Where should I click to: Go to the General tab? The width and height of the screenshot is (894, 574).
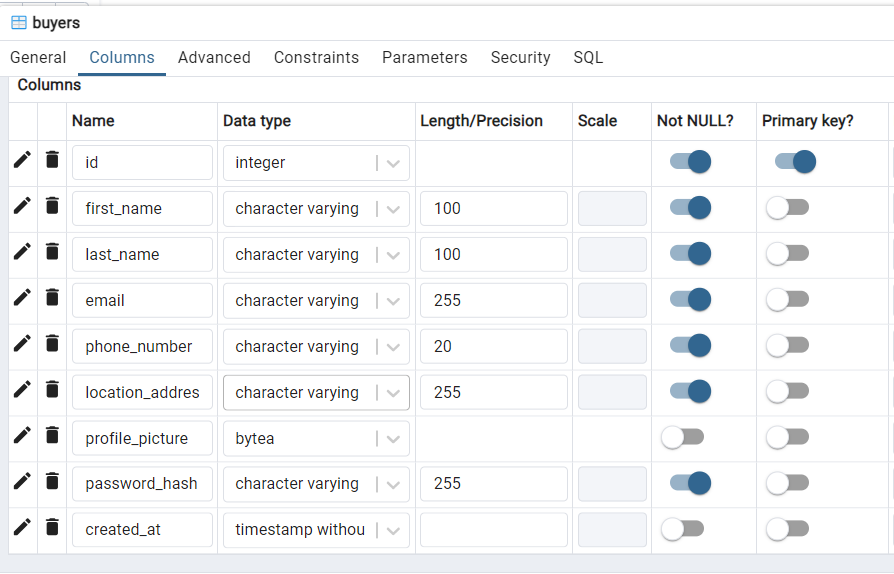[x=38, y=58]
